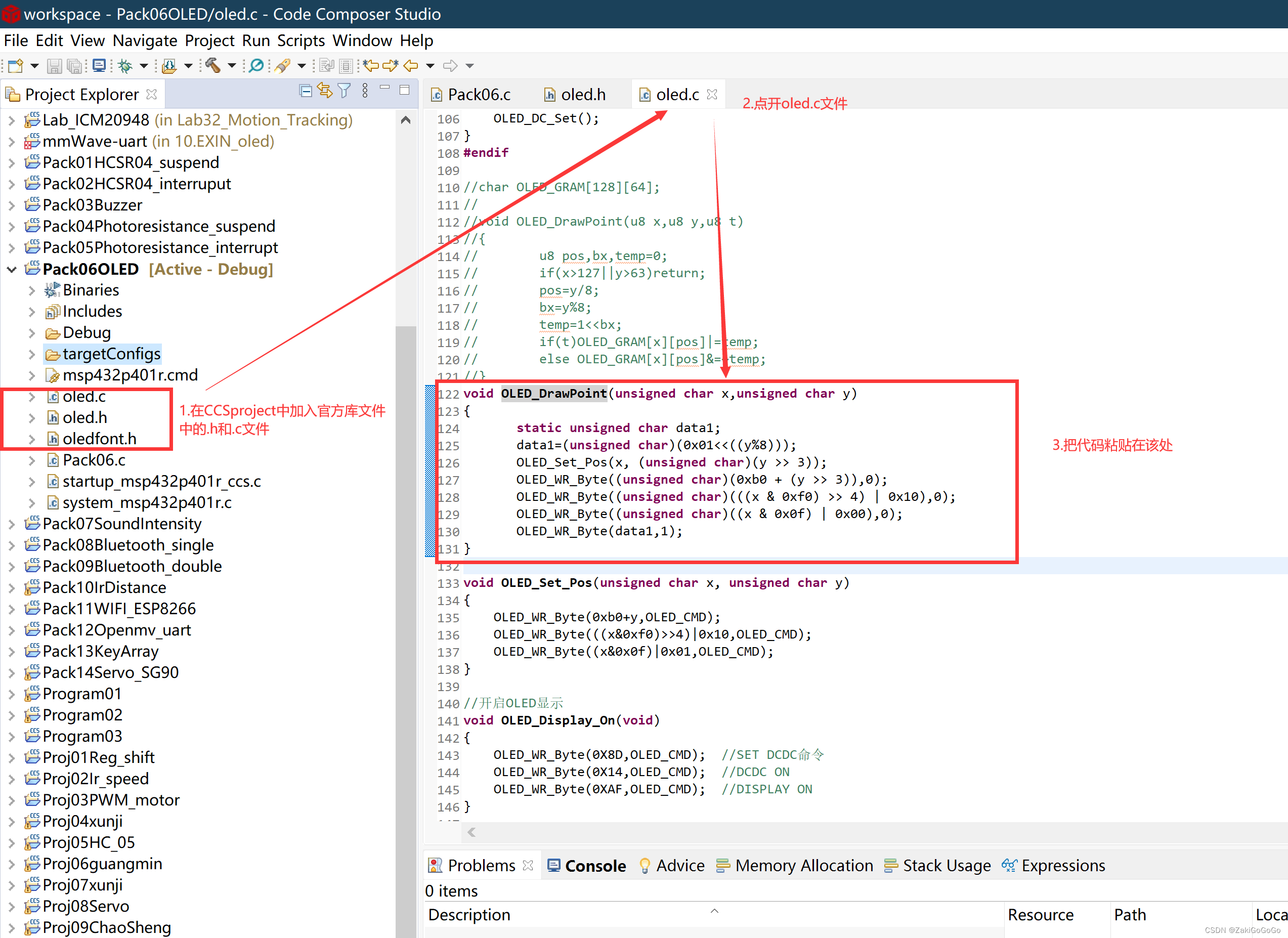Open the Navigate menu
The image size is (1288, 938).
coord(144,41)
